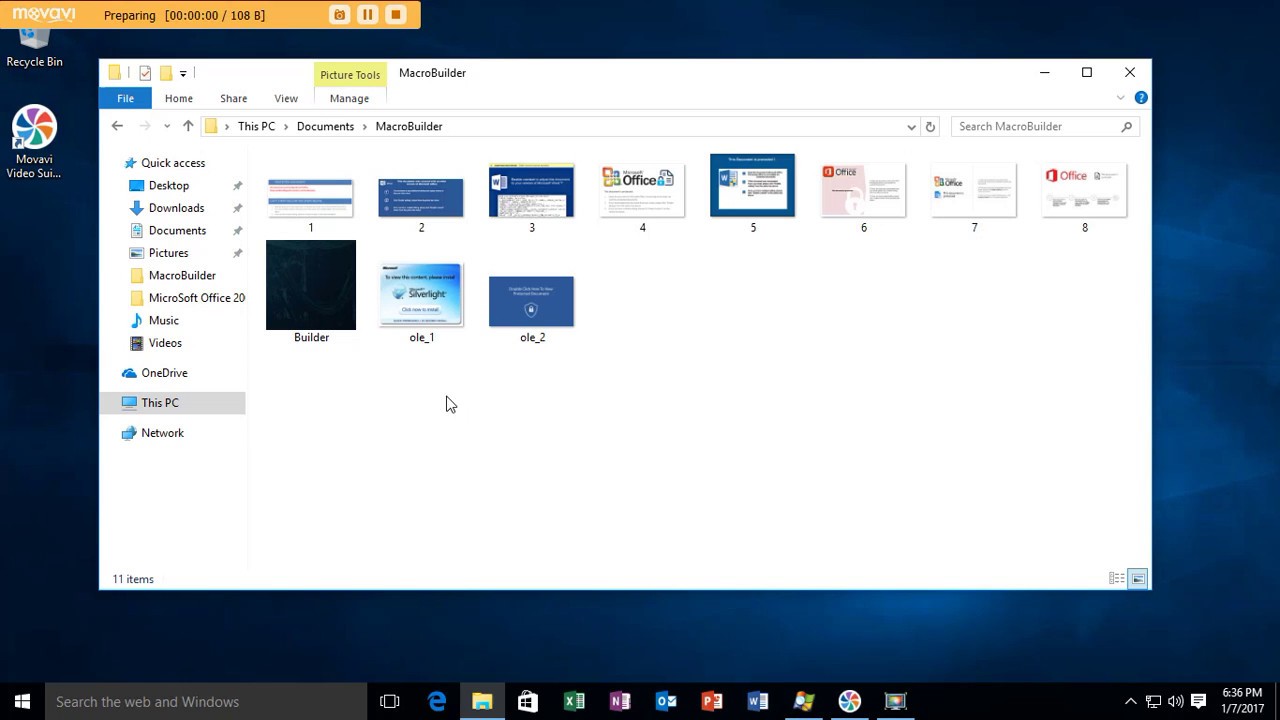1280x720 pixels.
Task: Open the Recycle Bin desktop icon
Action: (x=34, y=45)
